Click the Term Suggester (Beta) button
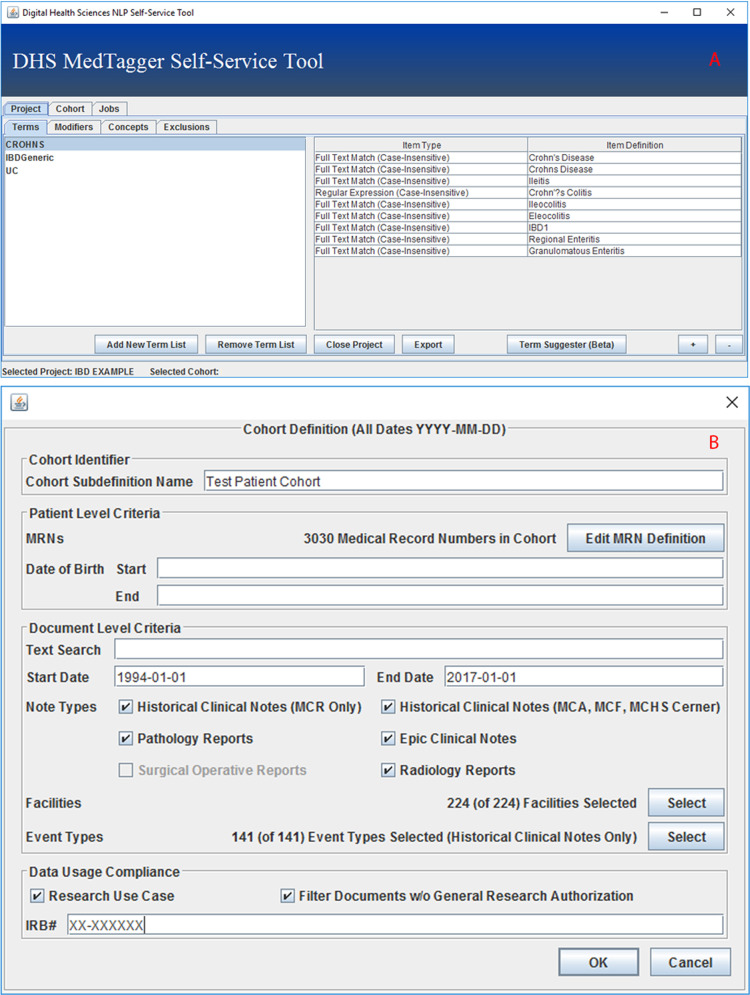 point(566,344)
